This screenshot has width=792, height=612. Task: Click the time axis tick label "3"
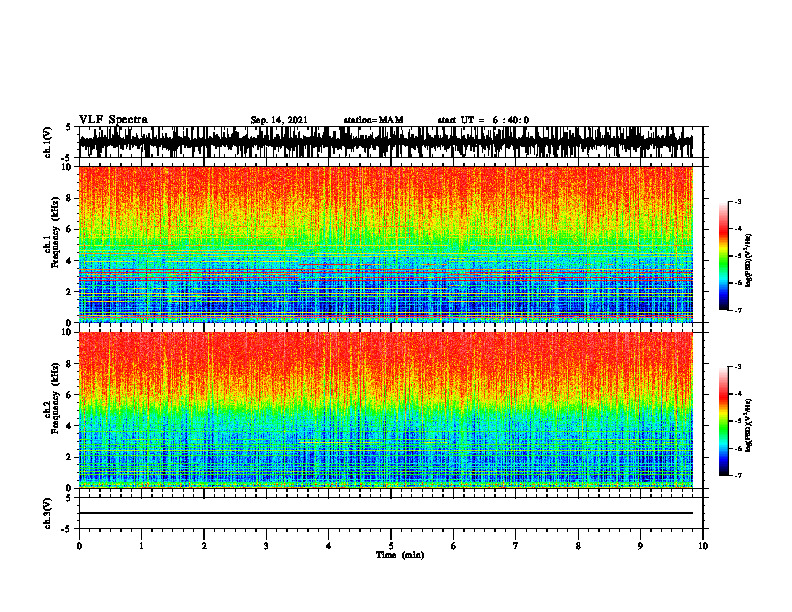point(266,546)
